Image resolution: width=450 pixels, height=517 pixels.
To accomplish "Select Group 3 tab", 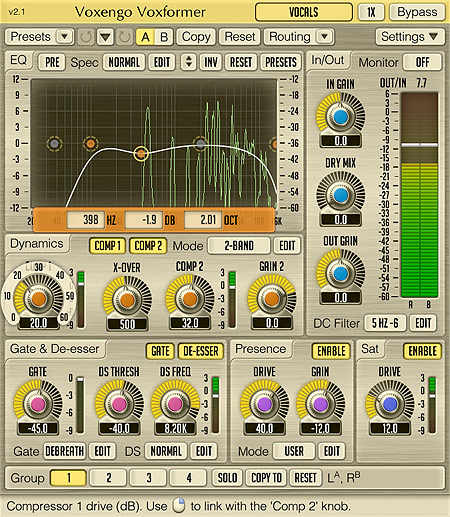I will [148, 478].
